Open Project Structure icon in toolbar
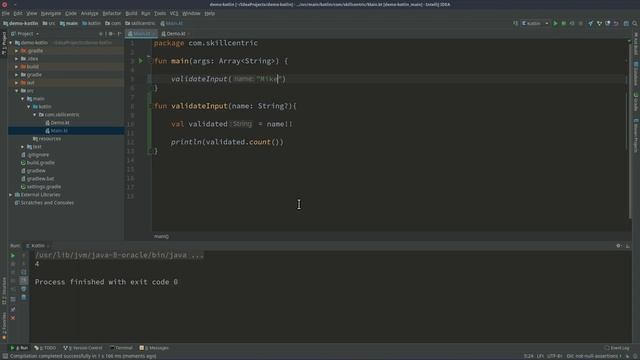Viewport: 640px width, 360px height. (x=626, y=24)
